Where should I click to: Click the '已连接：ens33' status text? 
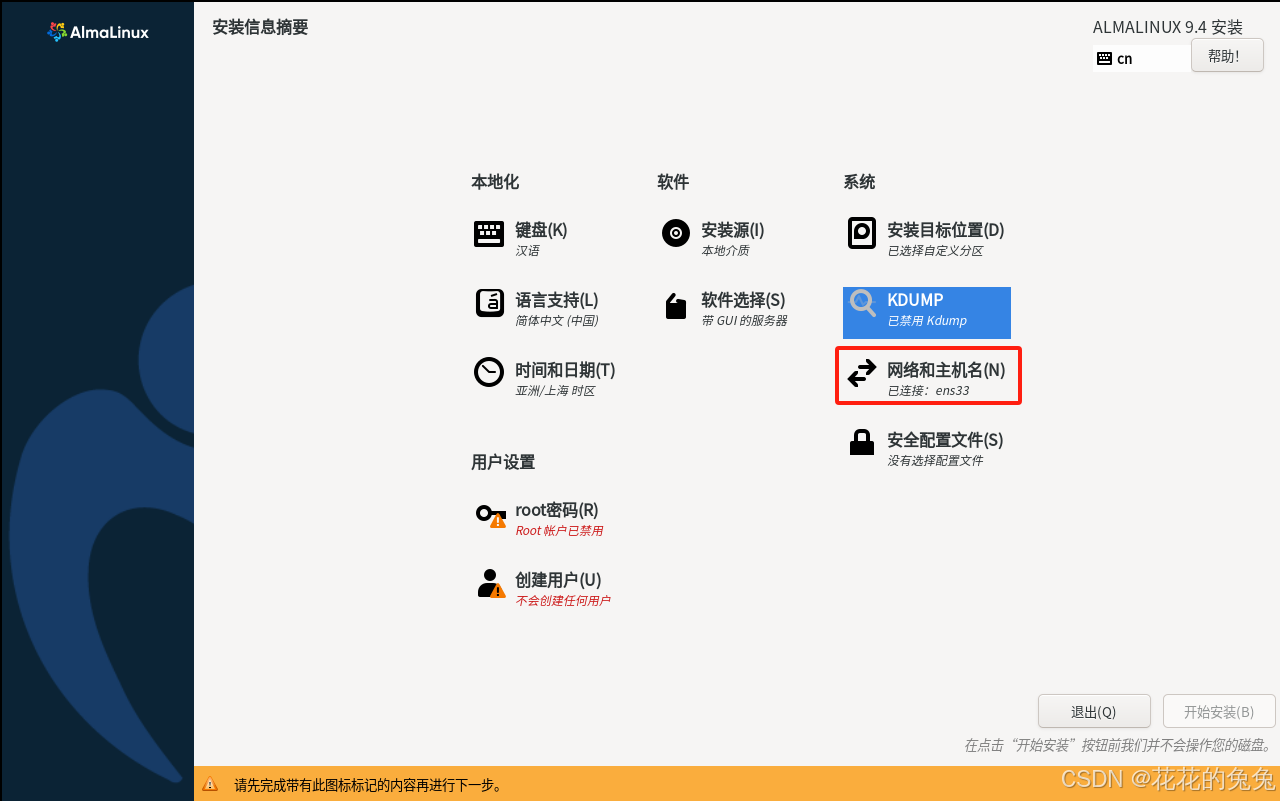click(928, 391)
